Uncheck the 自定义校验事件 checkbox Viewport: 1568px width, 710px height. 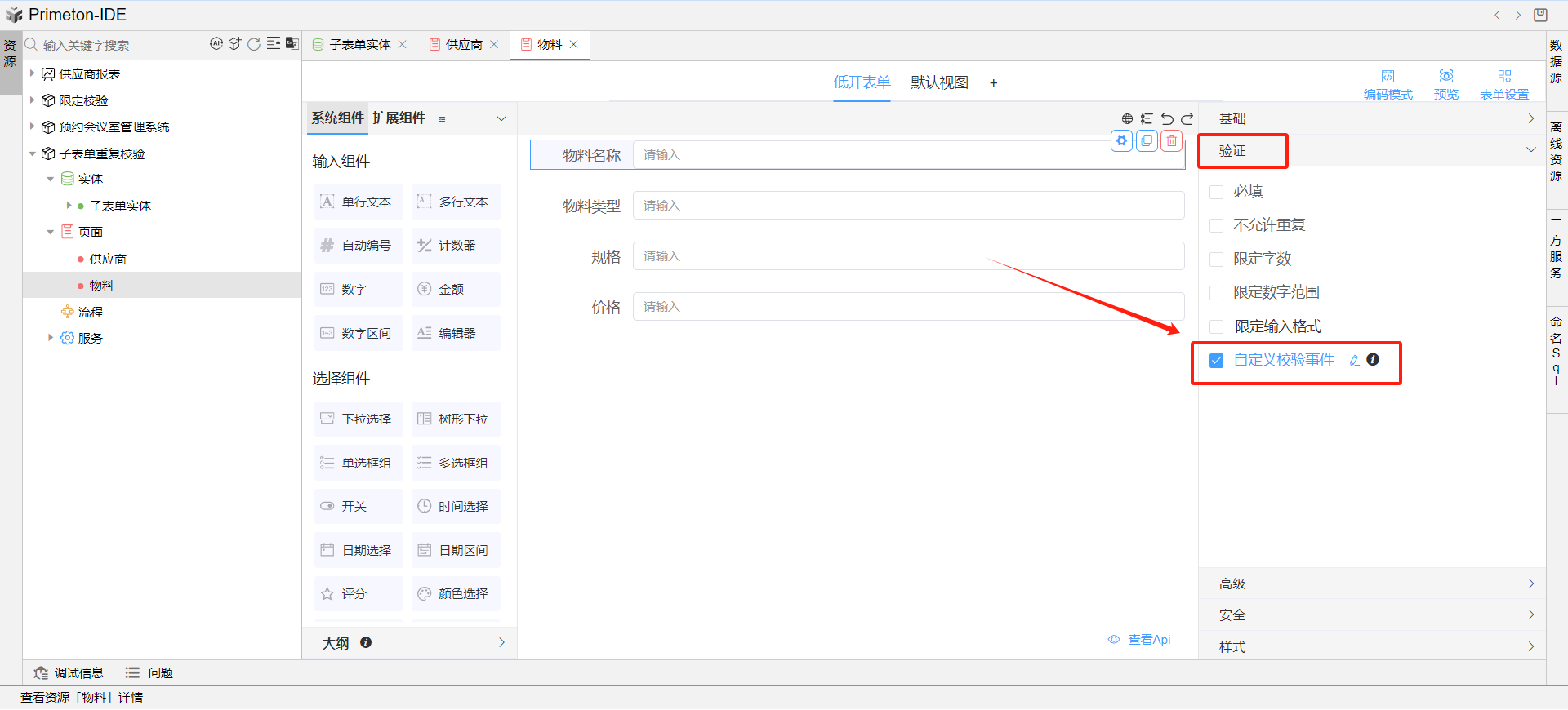(x=1217, y=361)
